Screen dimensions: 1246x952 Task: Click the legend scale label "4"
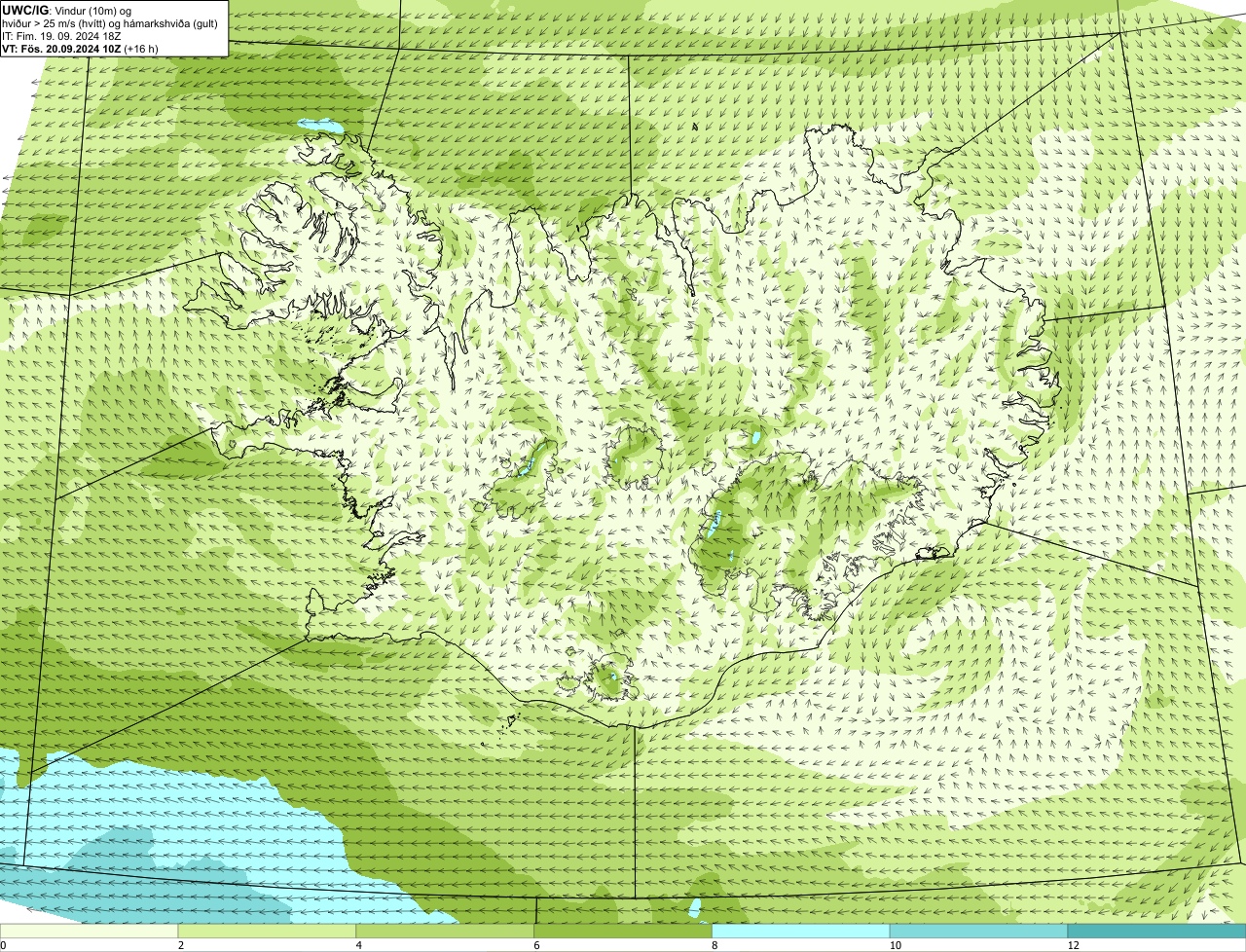coord(359,945)
